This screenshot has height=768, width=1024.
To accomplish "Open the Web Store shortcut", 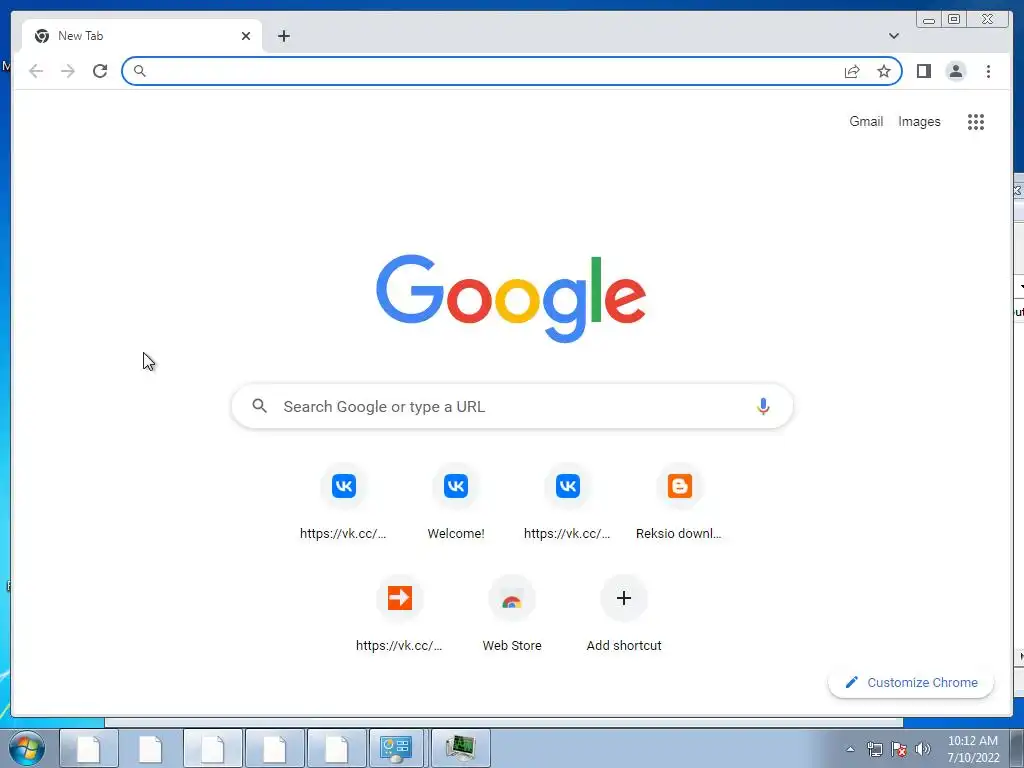I will coord(512,615).
